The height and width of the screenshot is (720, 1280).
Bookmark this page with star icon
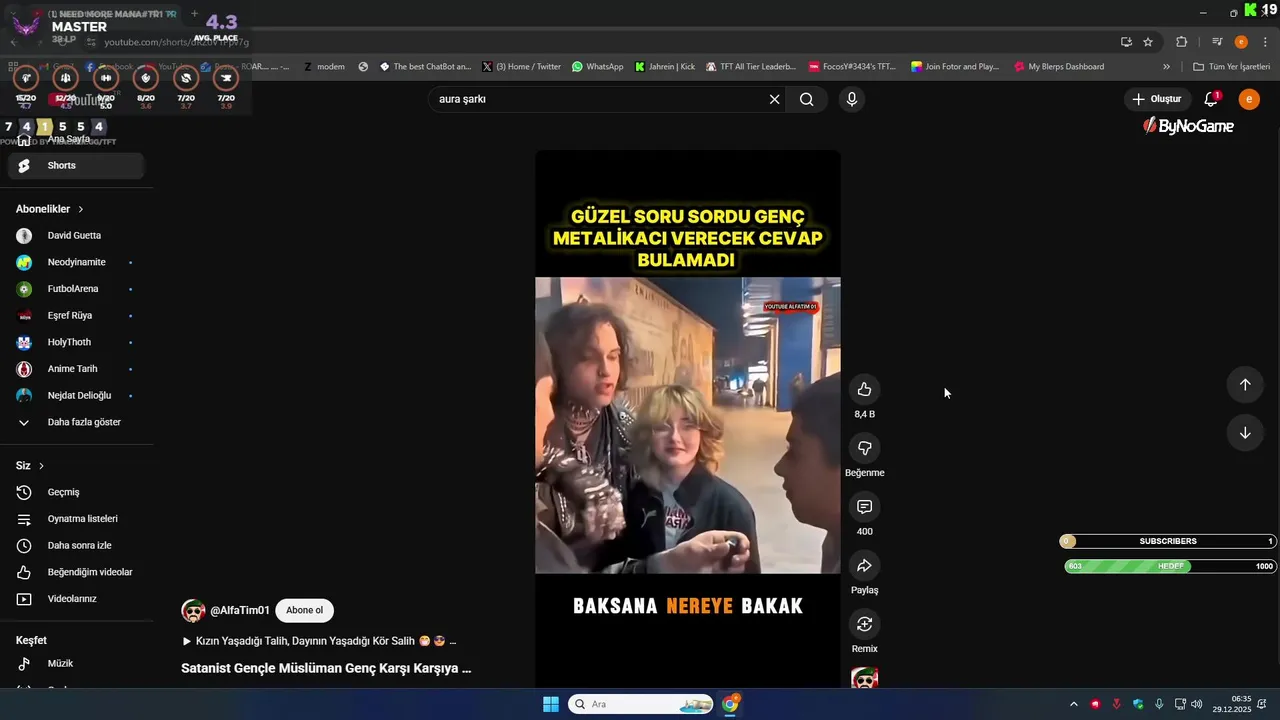click(1148, 42)
